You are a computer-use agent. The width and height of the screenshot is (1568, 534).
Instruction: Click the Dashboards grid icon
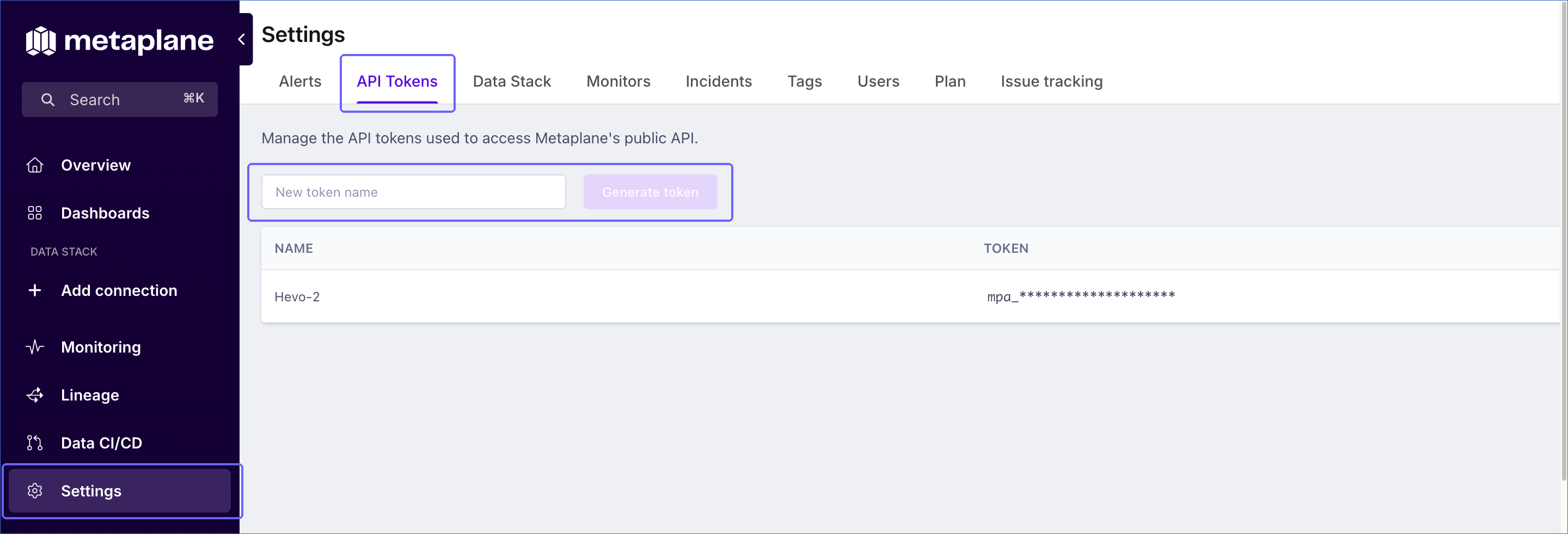click(x=35, y=213)
